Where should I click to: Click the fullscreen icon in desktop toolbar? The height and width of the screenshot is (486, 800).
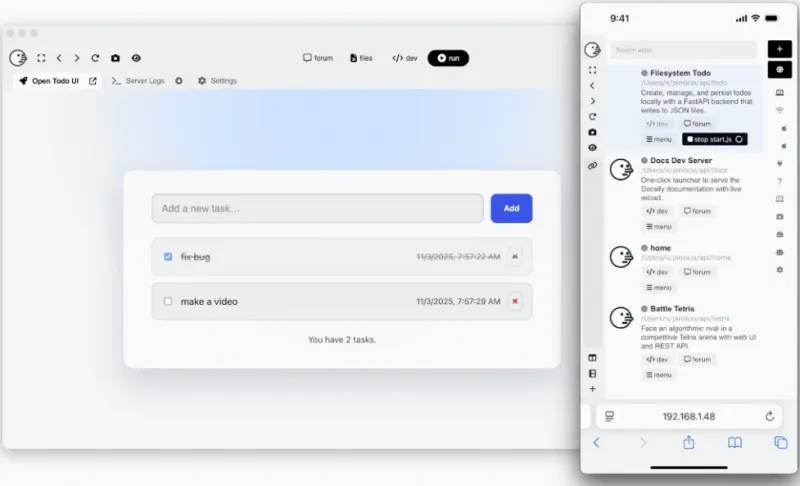(41, 59)
